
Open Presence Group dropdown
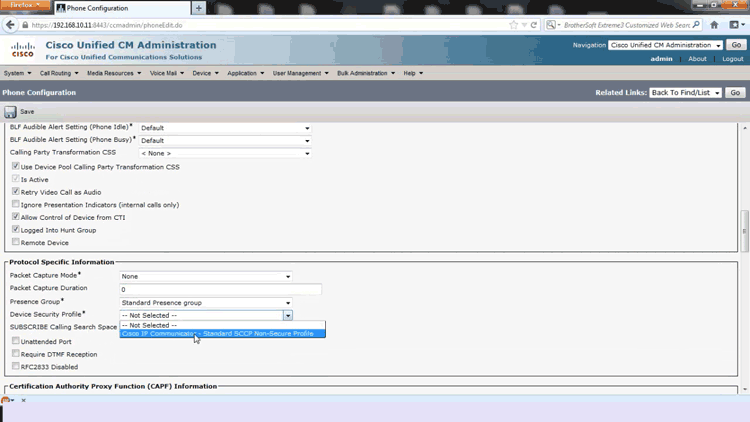(206, 303)
